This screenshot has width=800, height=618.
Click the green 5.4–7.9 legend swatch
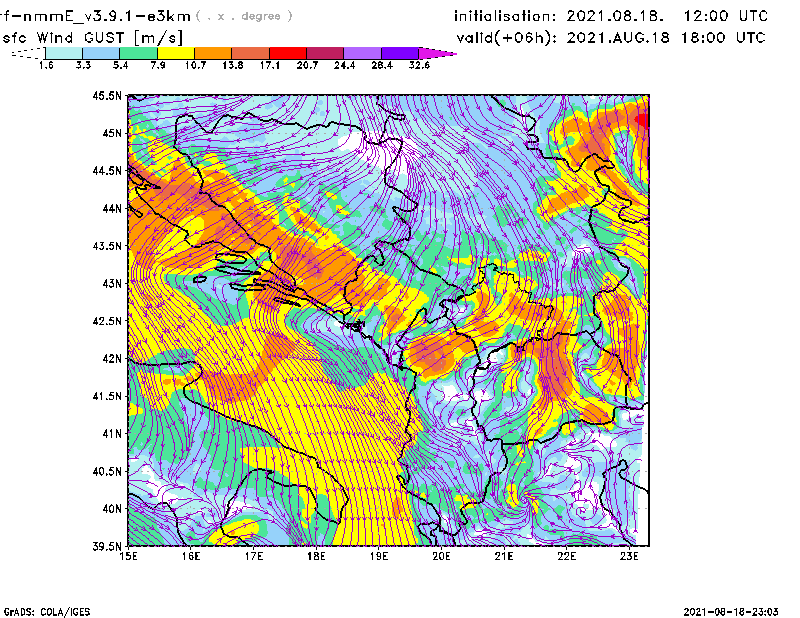coord(138,52)
